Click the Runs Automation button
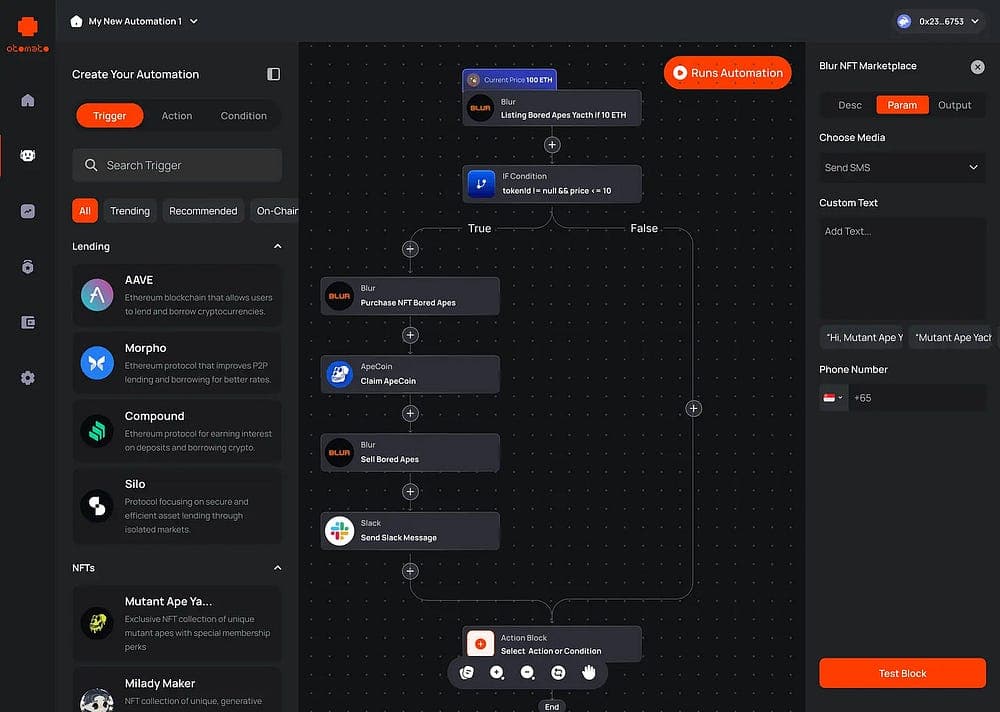 click(x=727, y=73)
